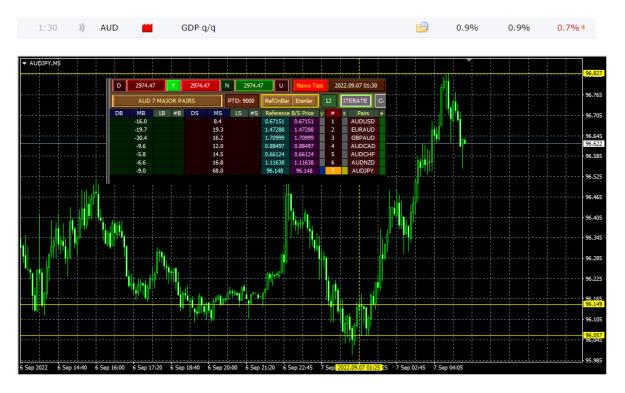Click the MB value -16.0
This screenshot has height=393, width=625.
[x=141, y=122]
